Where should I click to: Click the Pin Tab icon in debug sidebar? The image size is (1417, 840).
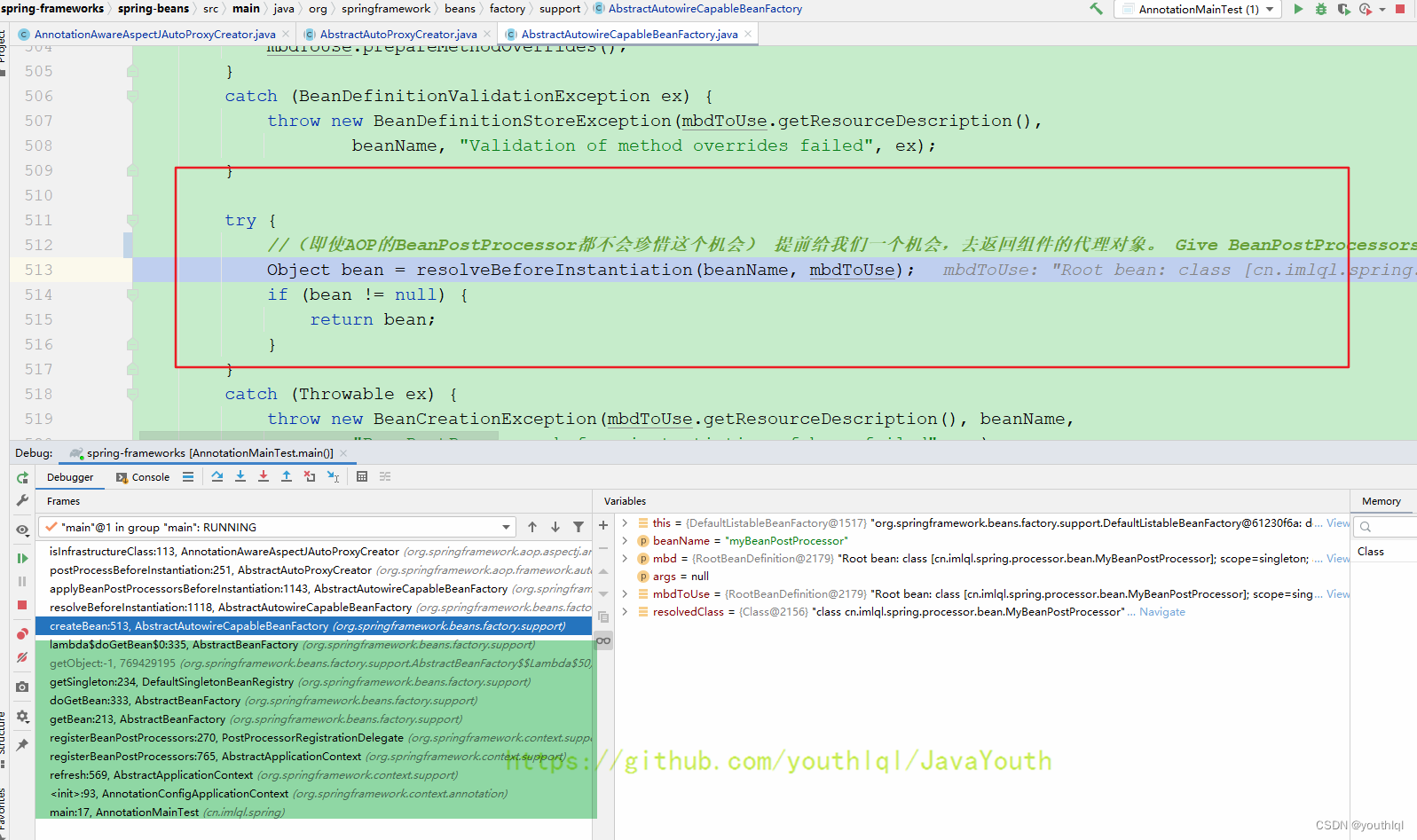(x=22, y=745)
